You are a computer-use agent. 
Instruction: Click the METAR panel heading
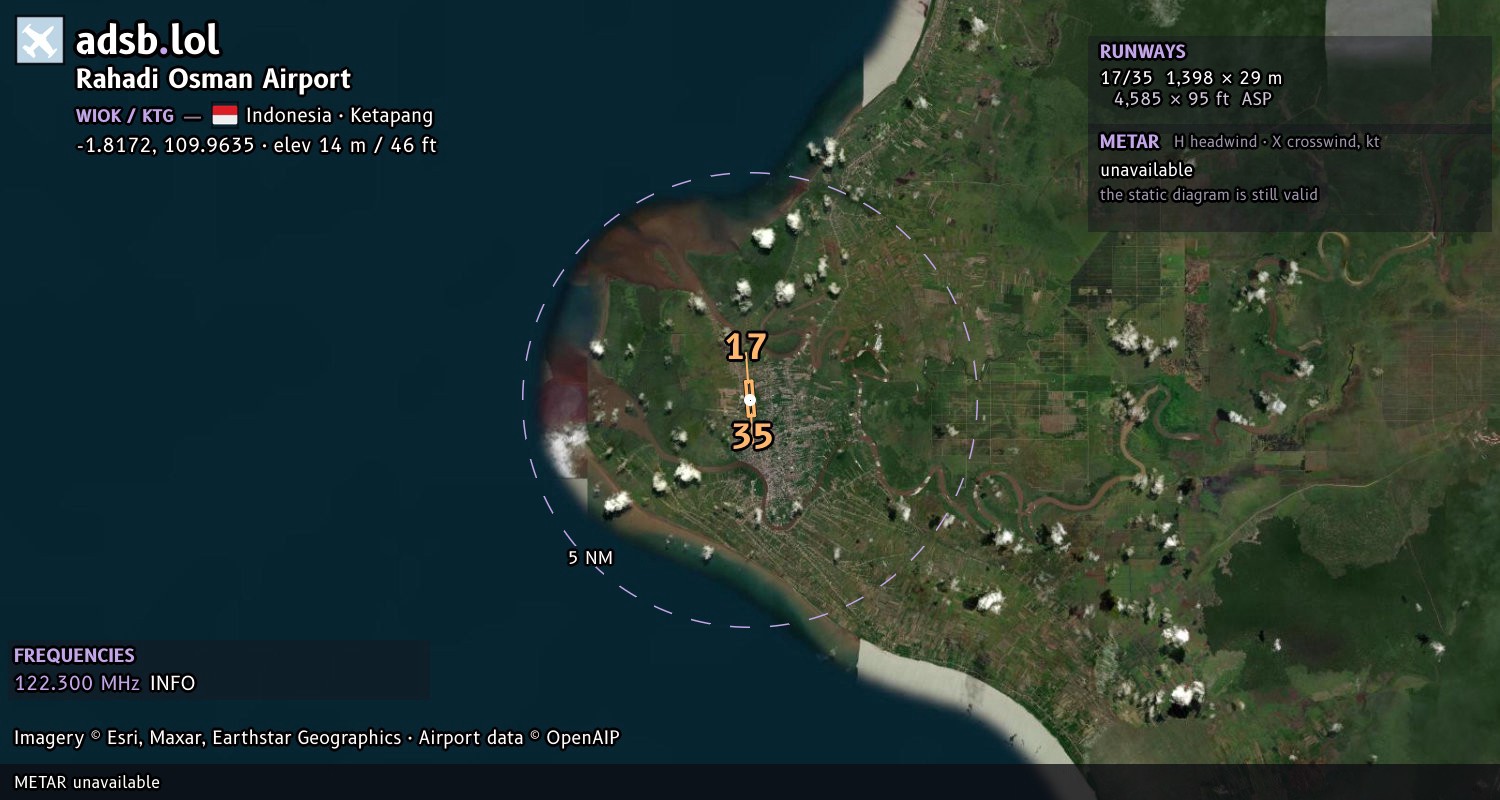1129,142
